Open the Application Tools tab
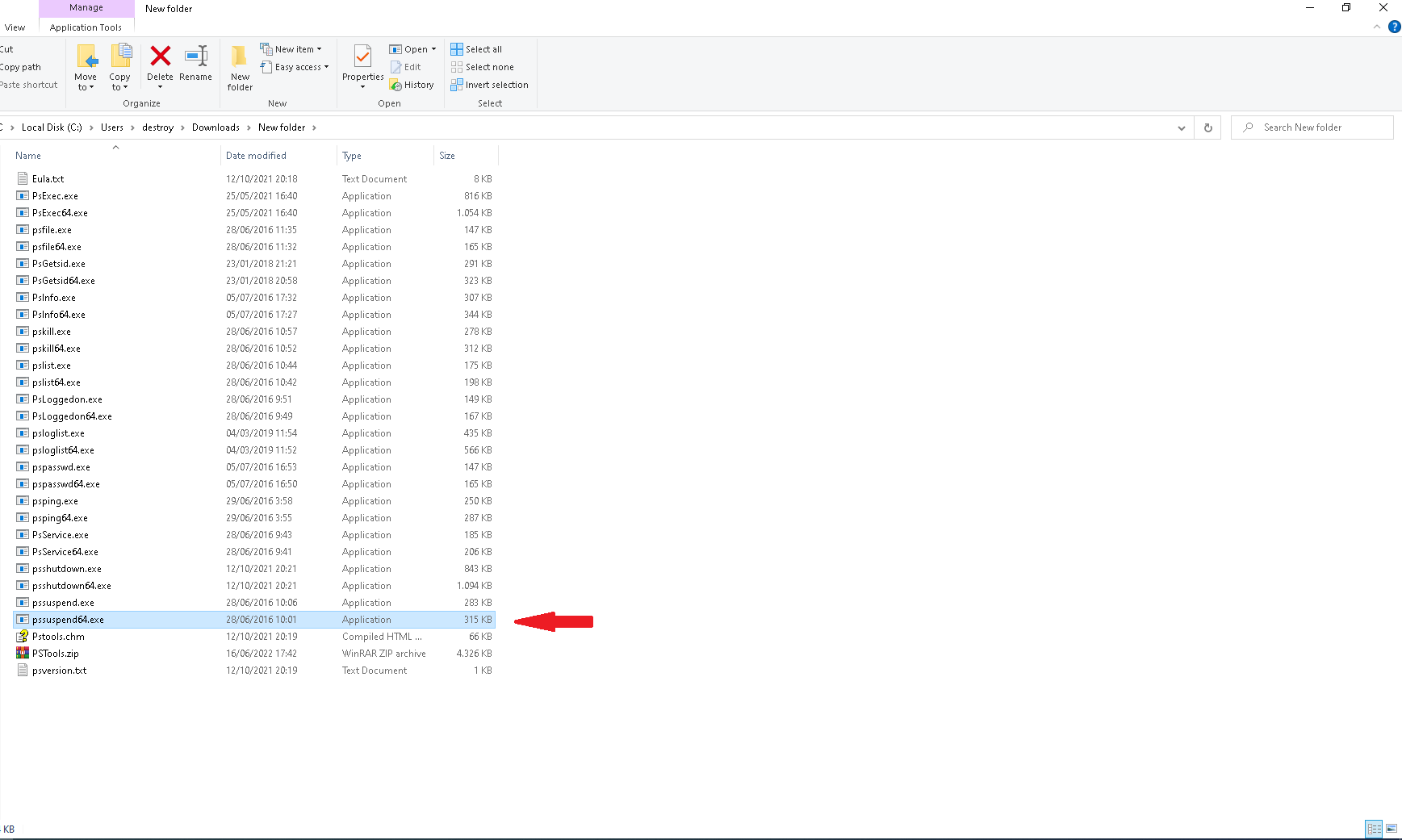Image resolution: width=1402 pixels, height=840 pixels. point(86,27)
